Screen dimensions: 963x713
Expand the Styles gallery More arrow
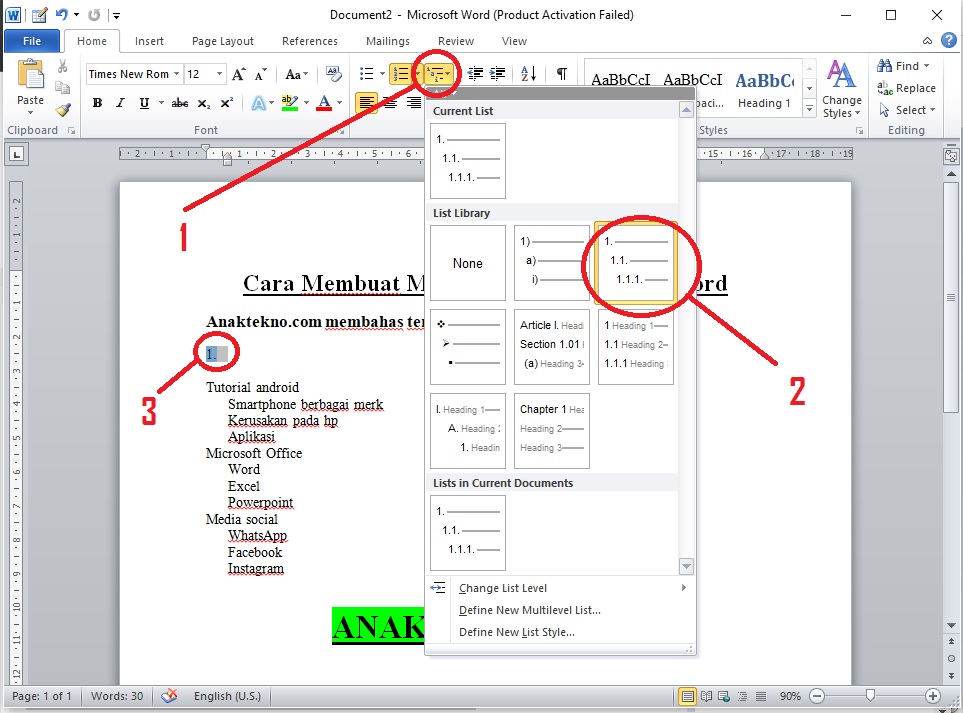tap(809, 109)
